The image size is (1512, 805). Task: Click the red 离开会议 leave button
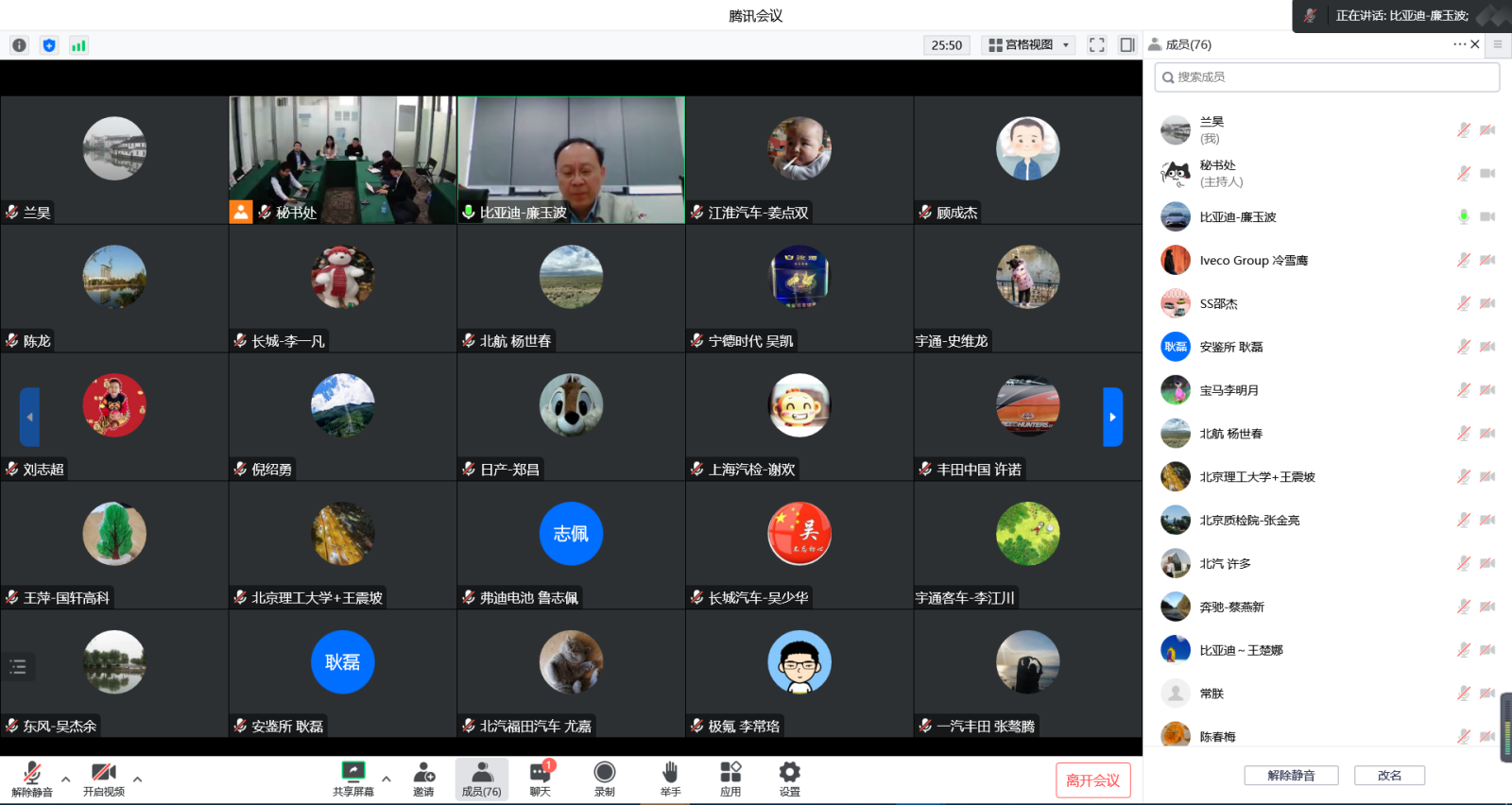coord(1092,780)
